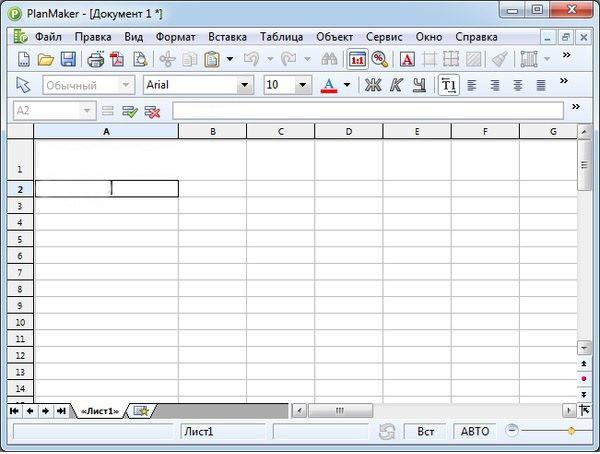Print the document icon
This screenshot has width=600, height=454.
tap(95, 59)
